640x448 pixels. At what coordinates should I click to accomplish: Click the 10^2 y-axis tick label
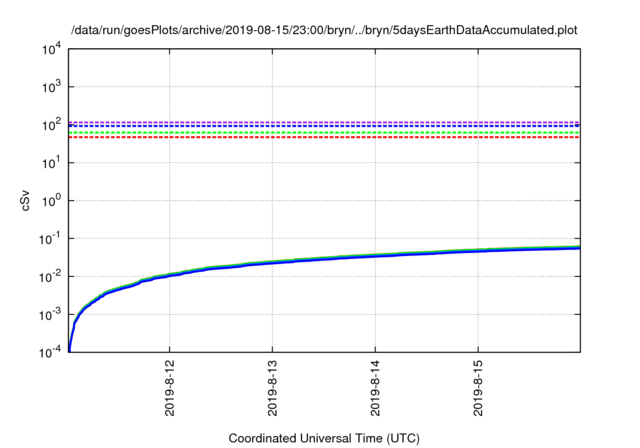point(51,125)
